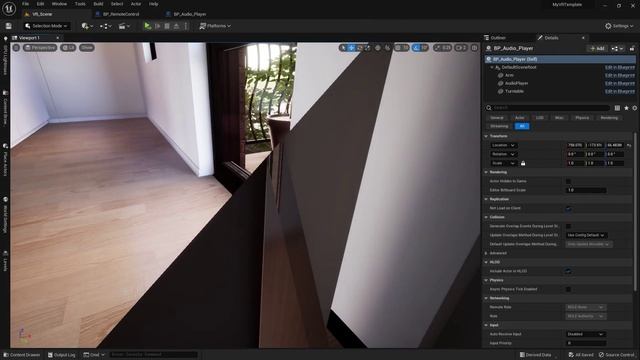Toggle Include Actor in HLOD checkbox
This screenshot has height=360, width=640.
[x=568, y=271]
